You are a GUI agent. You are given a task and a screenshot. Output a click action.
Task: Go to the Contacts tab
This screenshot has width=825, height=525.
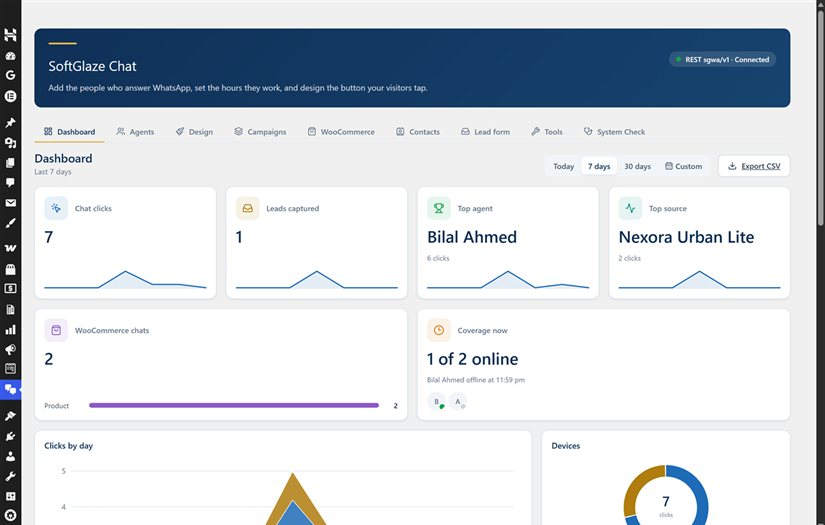click(x=418, y=132)
